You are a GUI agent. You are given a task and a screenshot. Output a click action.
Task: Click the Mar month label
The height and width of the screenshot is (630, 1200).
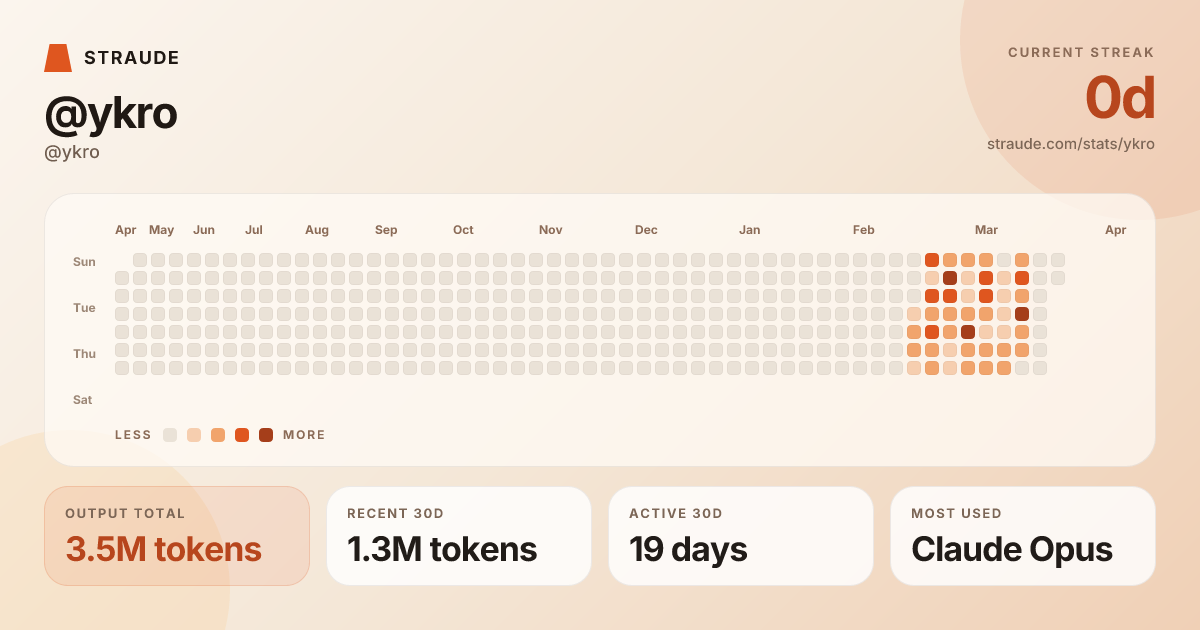tap(986, 230)
